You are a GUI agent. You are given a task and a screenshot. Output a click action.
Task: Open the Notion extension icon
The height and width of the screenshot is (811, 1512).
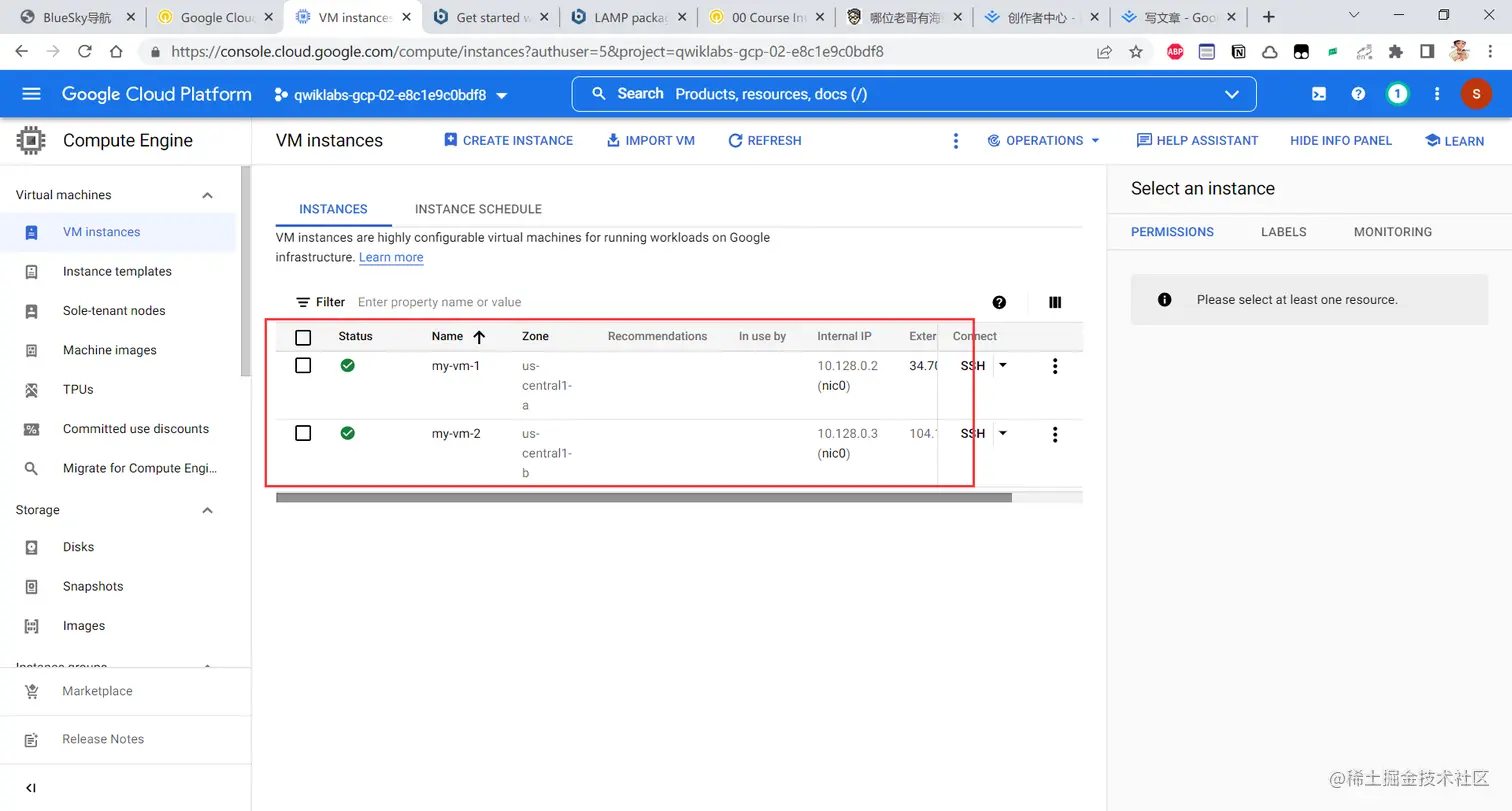[1238, 52]
